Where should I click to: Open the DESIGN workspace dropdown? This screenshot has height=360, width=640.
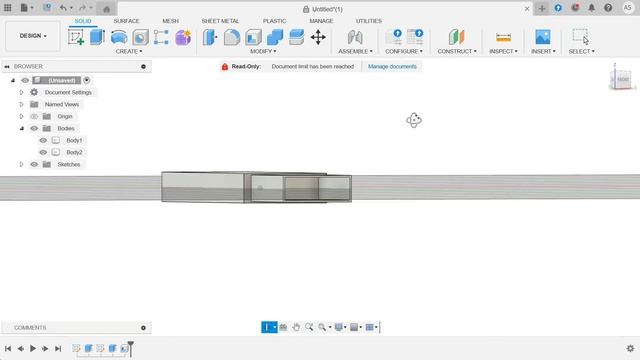point(33,36)
